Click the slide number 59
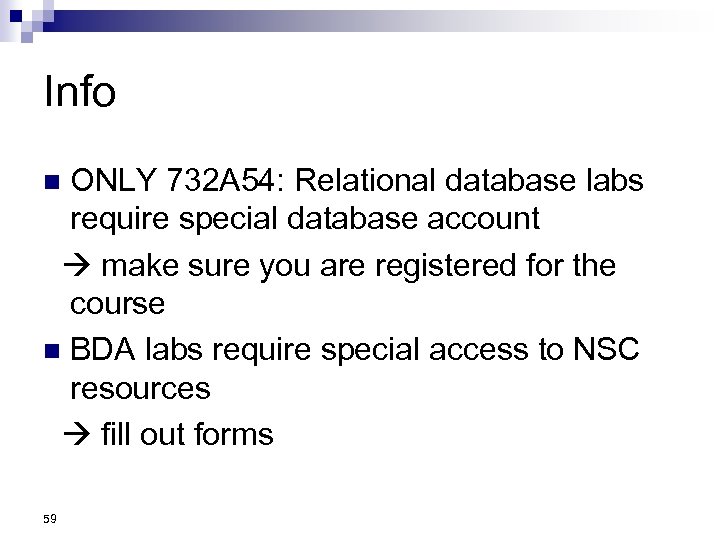720x540 pixels. click(x=52, y=517)
